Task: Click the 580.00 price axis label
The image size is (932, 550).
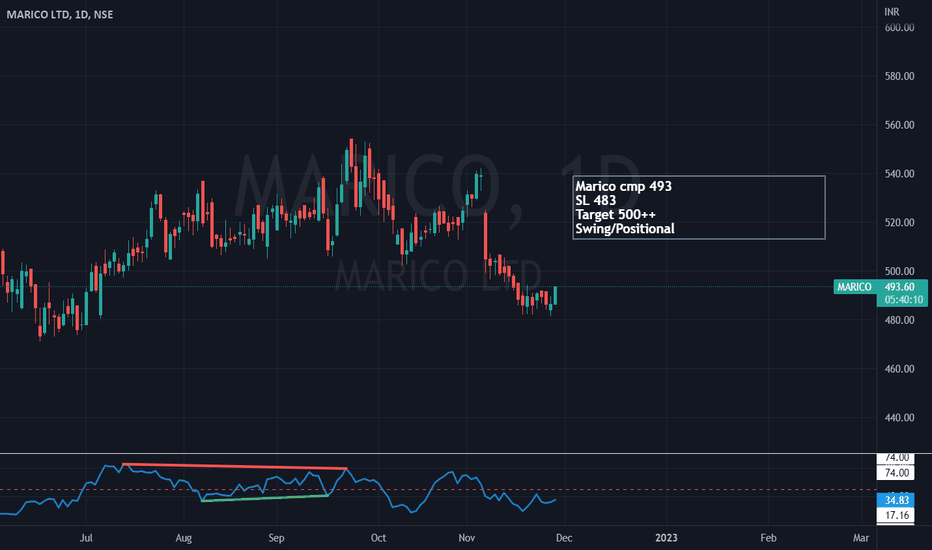Action: click(899, 76)
